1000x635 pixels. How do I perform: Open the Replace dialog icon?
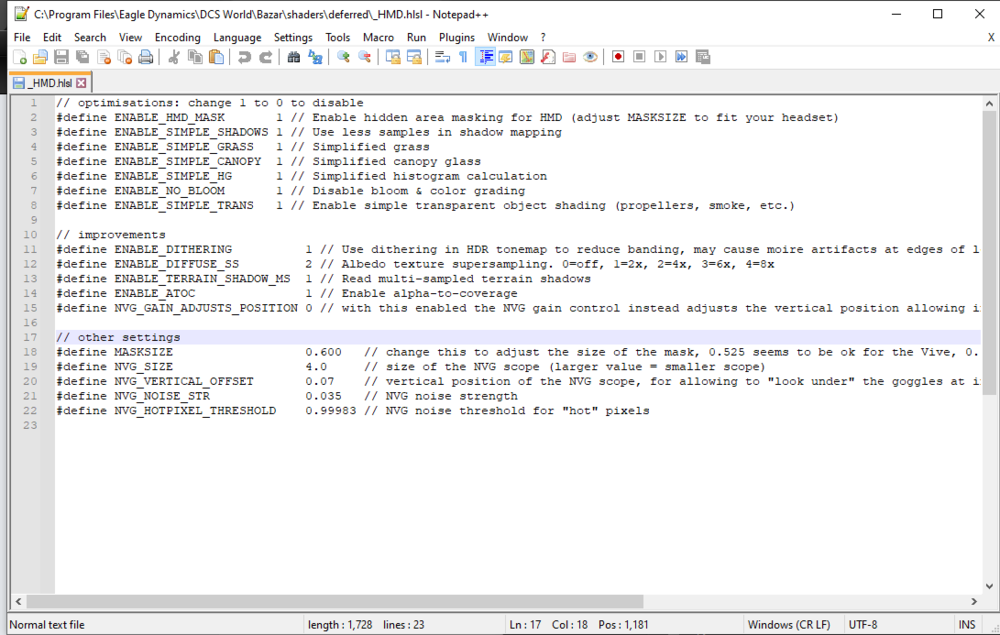[315, 57]
